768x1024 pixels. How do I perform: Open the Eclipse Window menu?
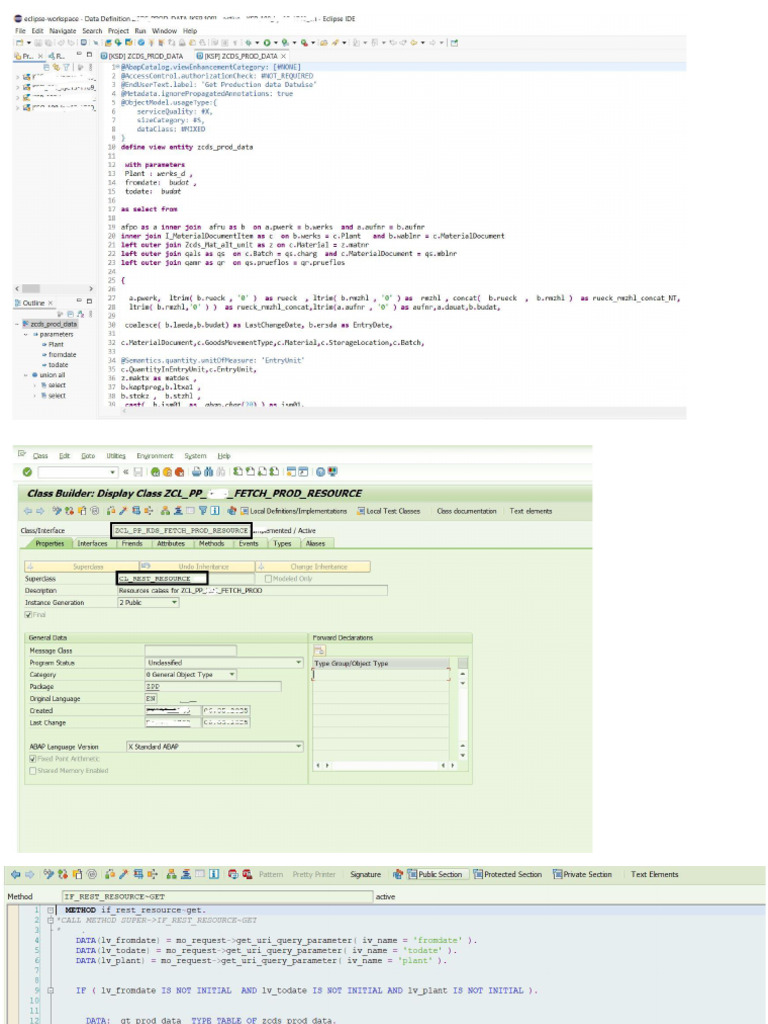(x=164, y=31)
